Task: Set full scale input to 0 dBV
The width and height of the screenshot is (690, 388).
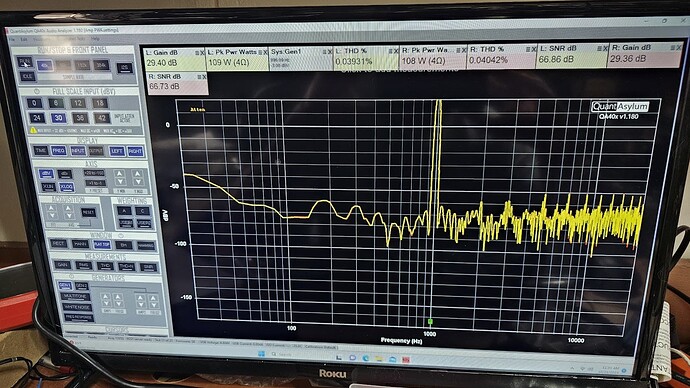Action: pos(34,103)
